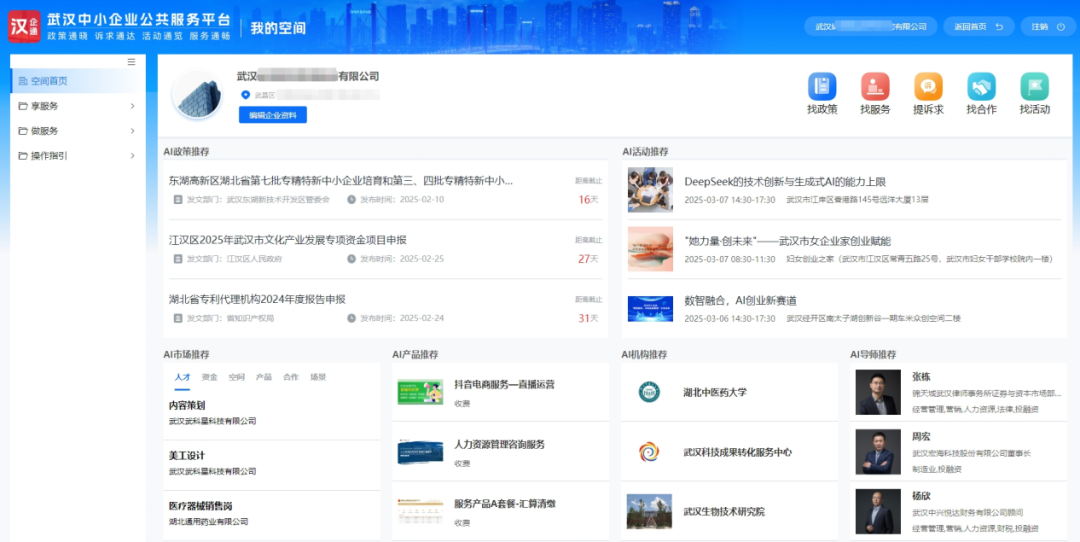The height and width of the screenshot is (542, 1080).
Task: Click the 编辑企业资料 button
Action: (x=272, y=115)
